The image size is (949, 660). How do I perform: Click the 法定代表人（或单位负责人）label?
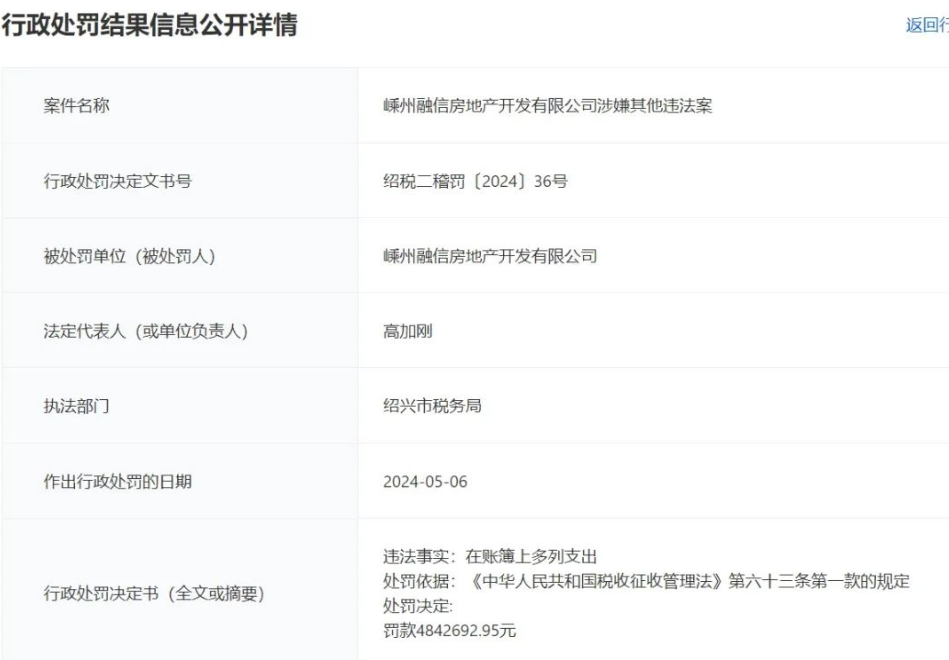coord(145,331)
